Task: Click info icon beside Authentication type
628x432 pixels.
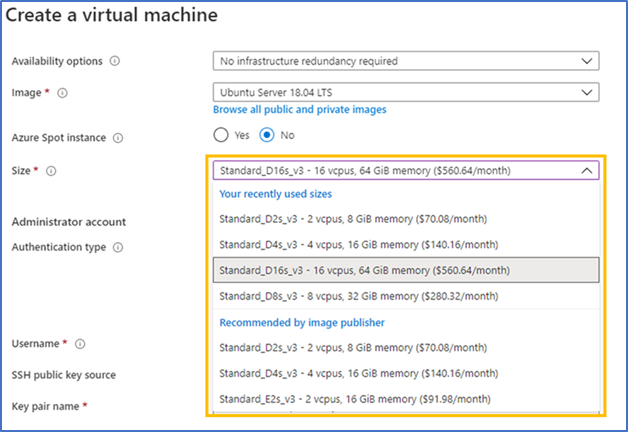Action: [x=118, y=247]
